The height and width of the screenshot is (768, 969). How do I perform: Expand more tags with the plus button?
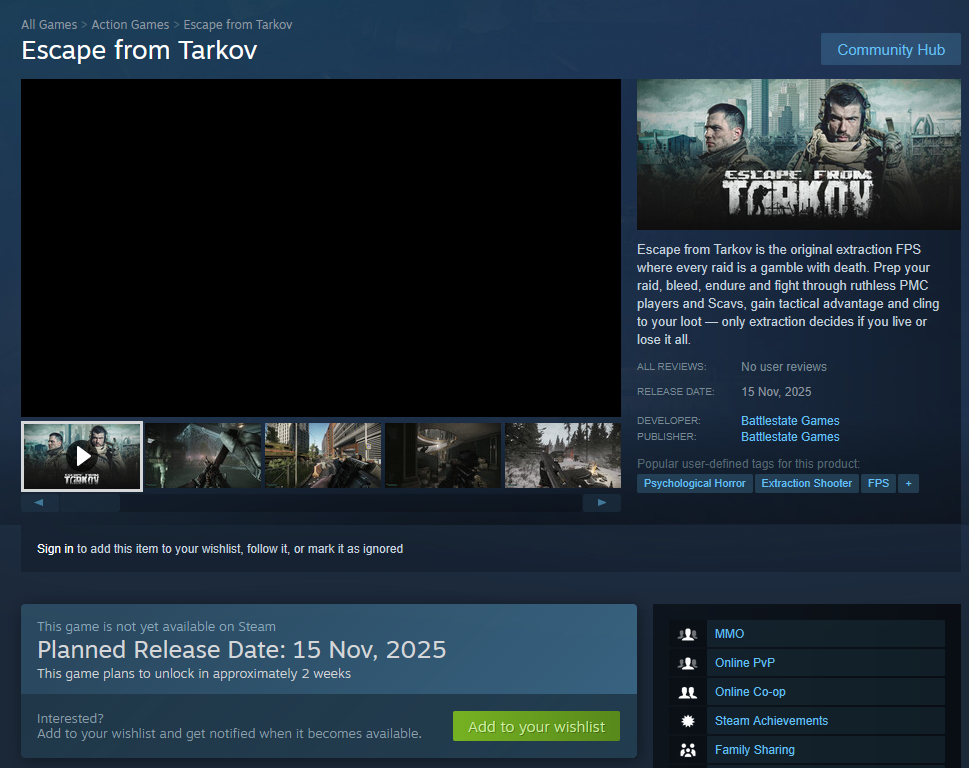coord(908,483)
